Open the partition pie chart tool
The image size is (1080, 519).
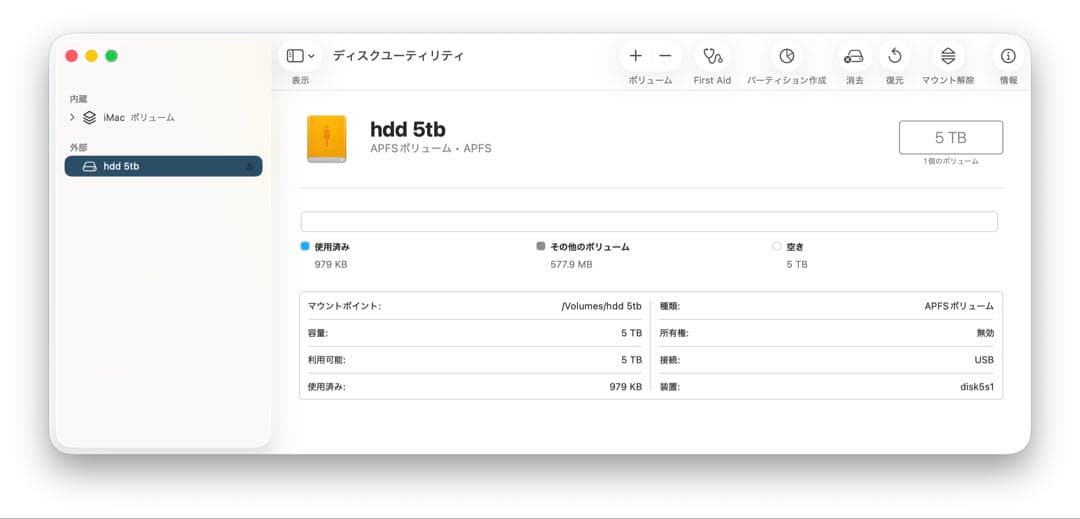[x=787, y=56]
